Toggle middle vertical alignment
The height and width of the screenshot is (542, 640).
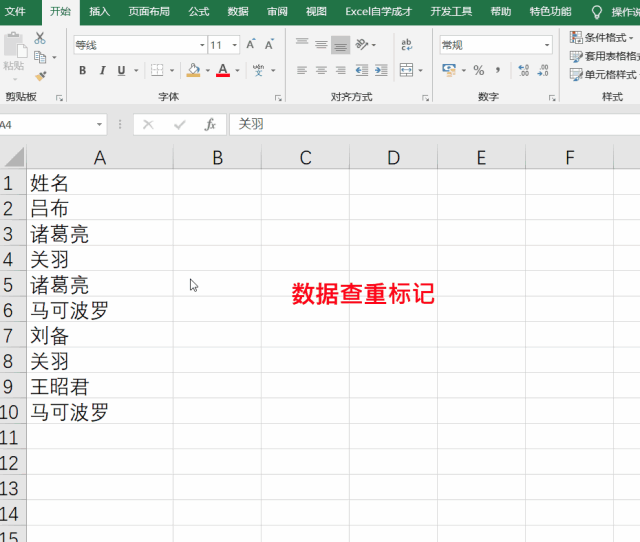[x=321, y=44]
